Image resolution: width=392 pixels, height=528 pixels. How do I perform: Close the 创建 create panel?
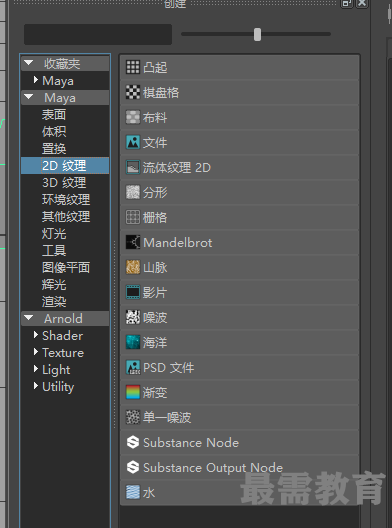click(362, 3)
